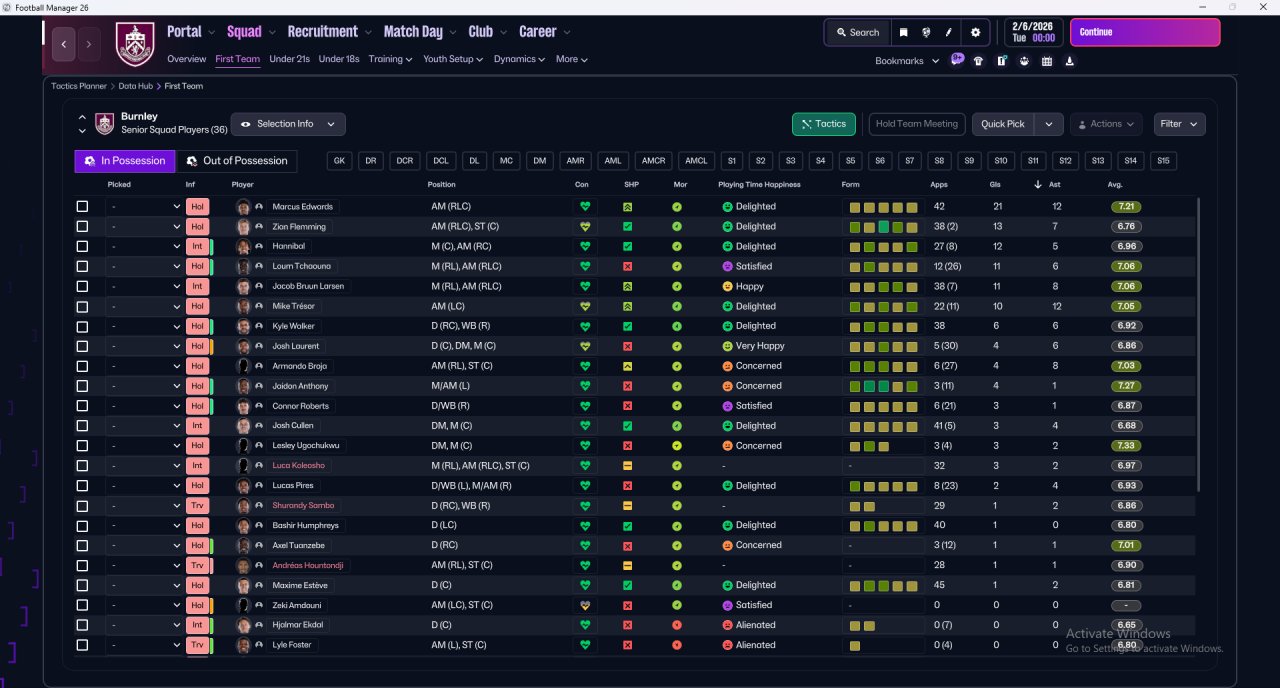Click the download tray shortcut icon
The height and width of the screenshot is (688, 1280).
(1070, 61)
